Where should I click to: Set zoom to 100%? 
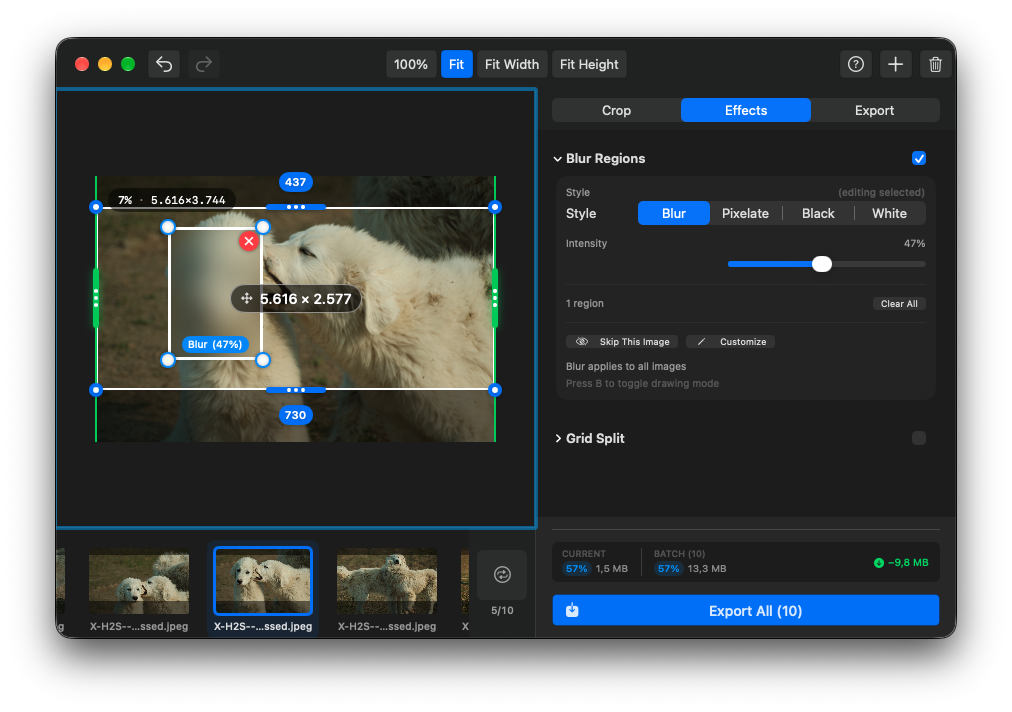pyautogui.click(x=411, y=64)
